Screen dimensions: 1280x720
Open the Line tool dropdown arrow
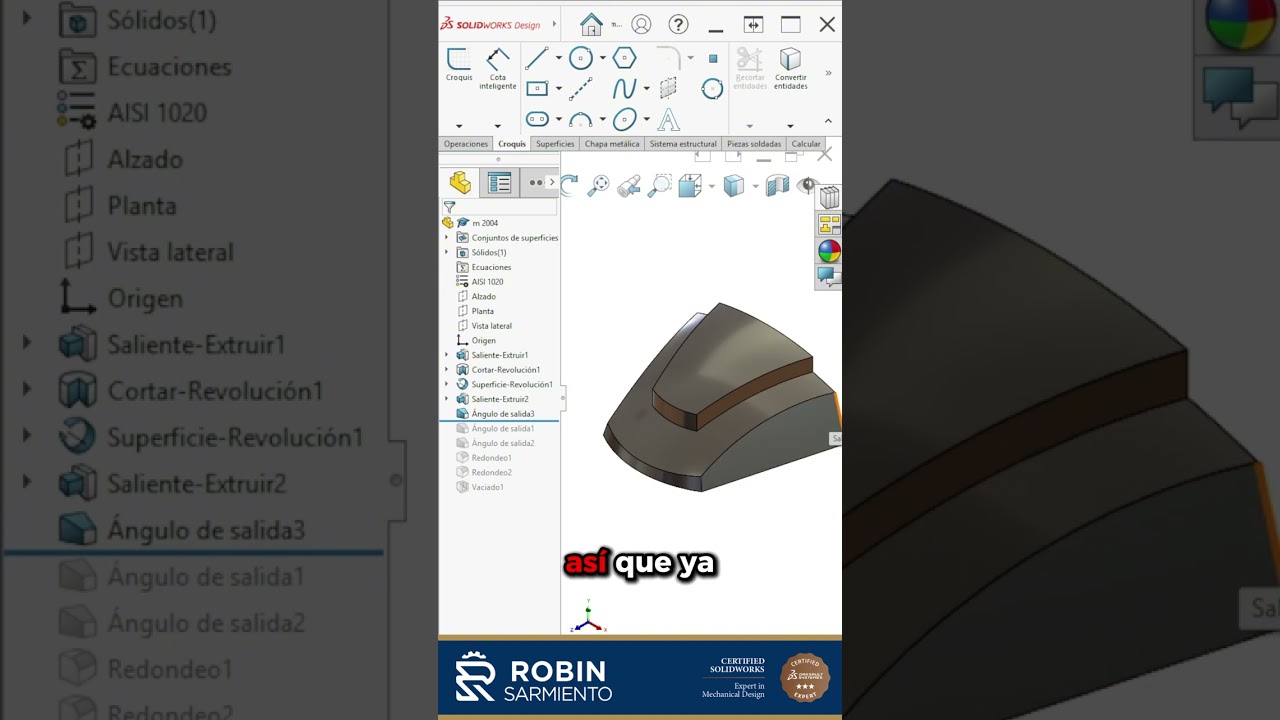558,58
